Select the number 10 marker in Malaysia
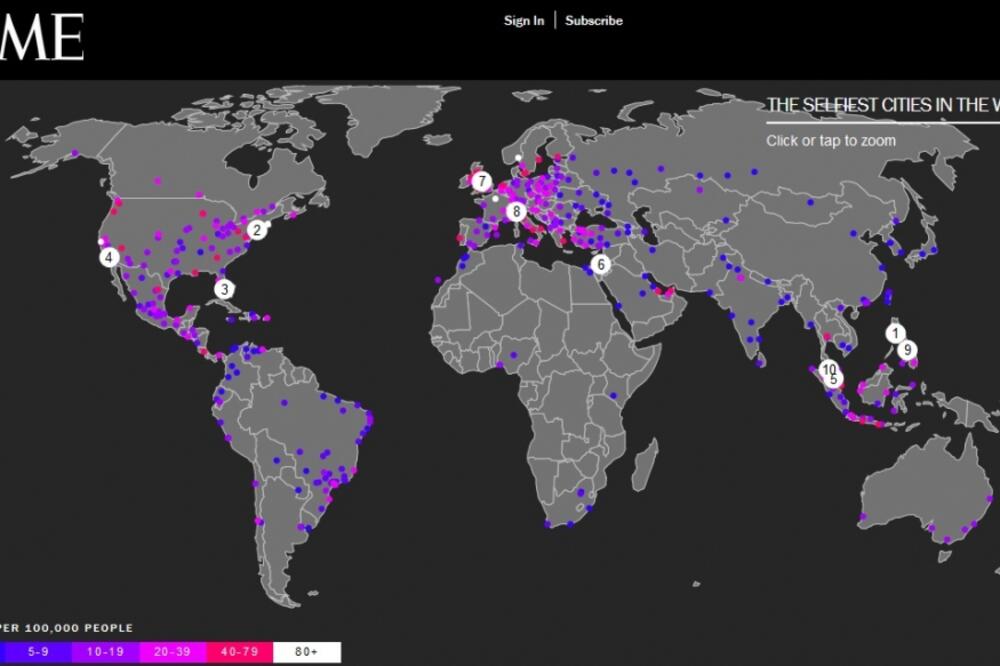Viewport: 1000px width, 666px height. [828, 370]
